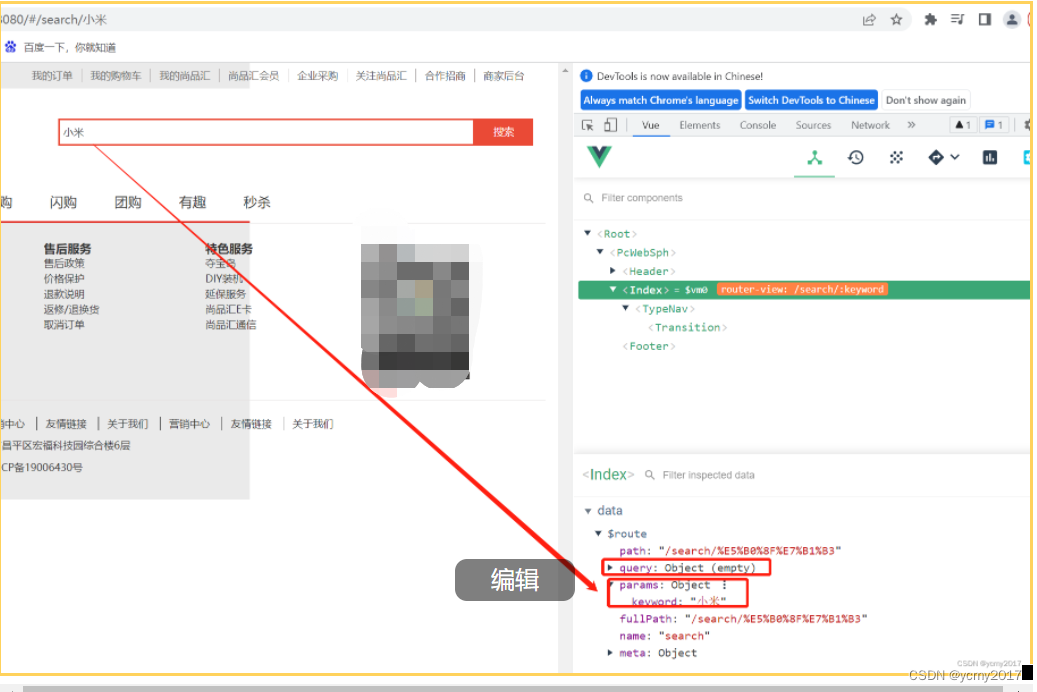
Task: Open the Vuex history timeline icon
Action: point(856,157)
